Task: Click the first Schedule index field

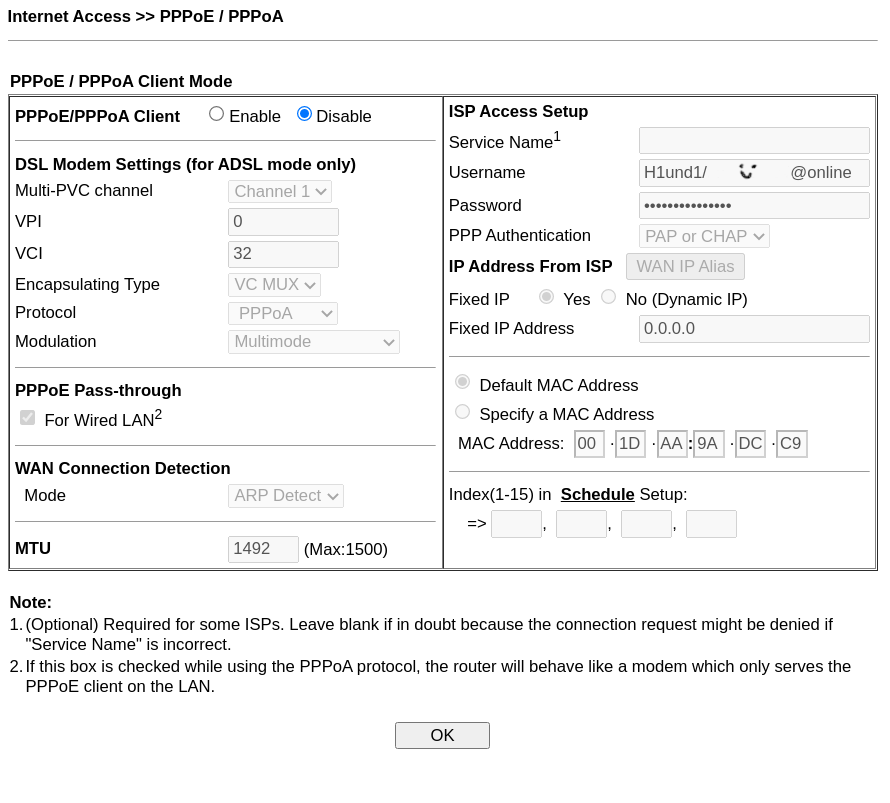Action: [x=516, y=524]
